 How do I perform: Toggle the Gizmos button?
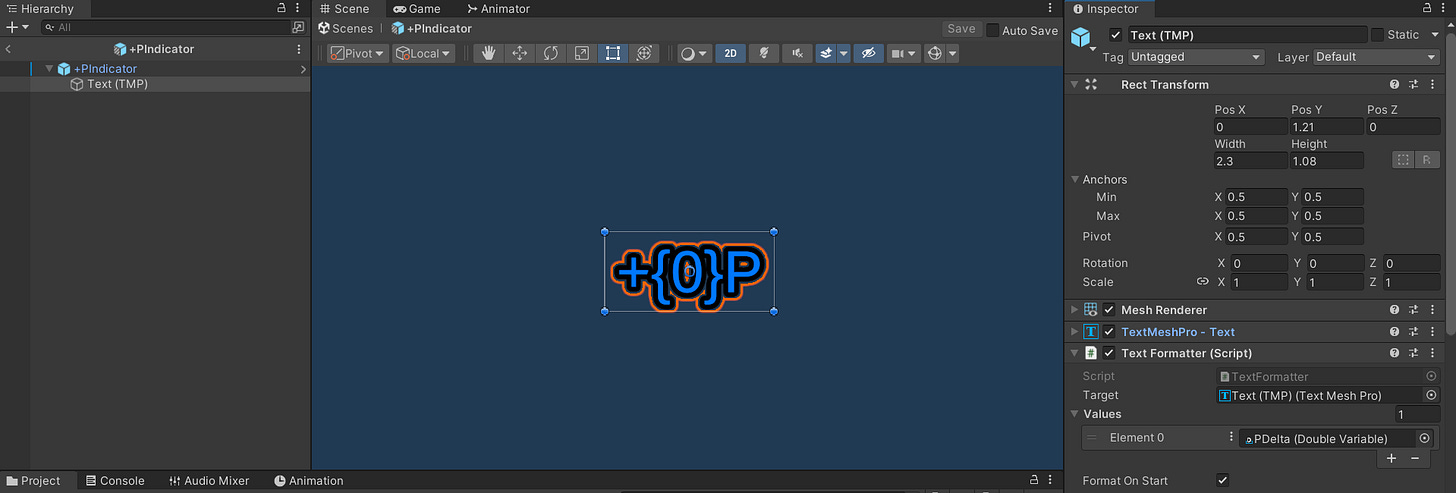[x=935, y=53]
